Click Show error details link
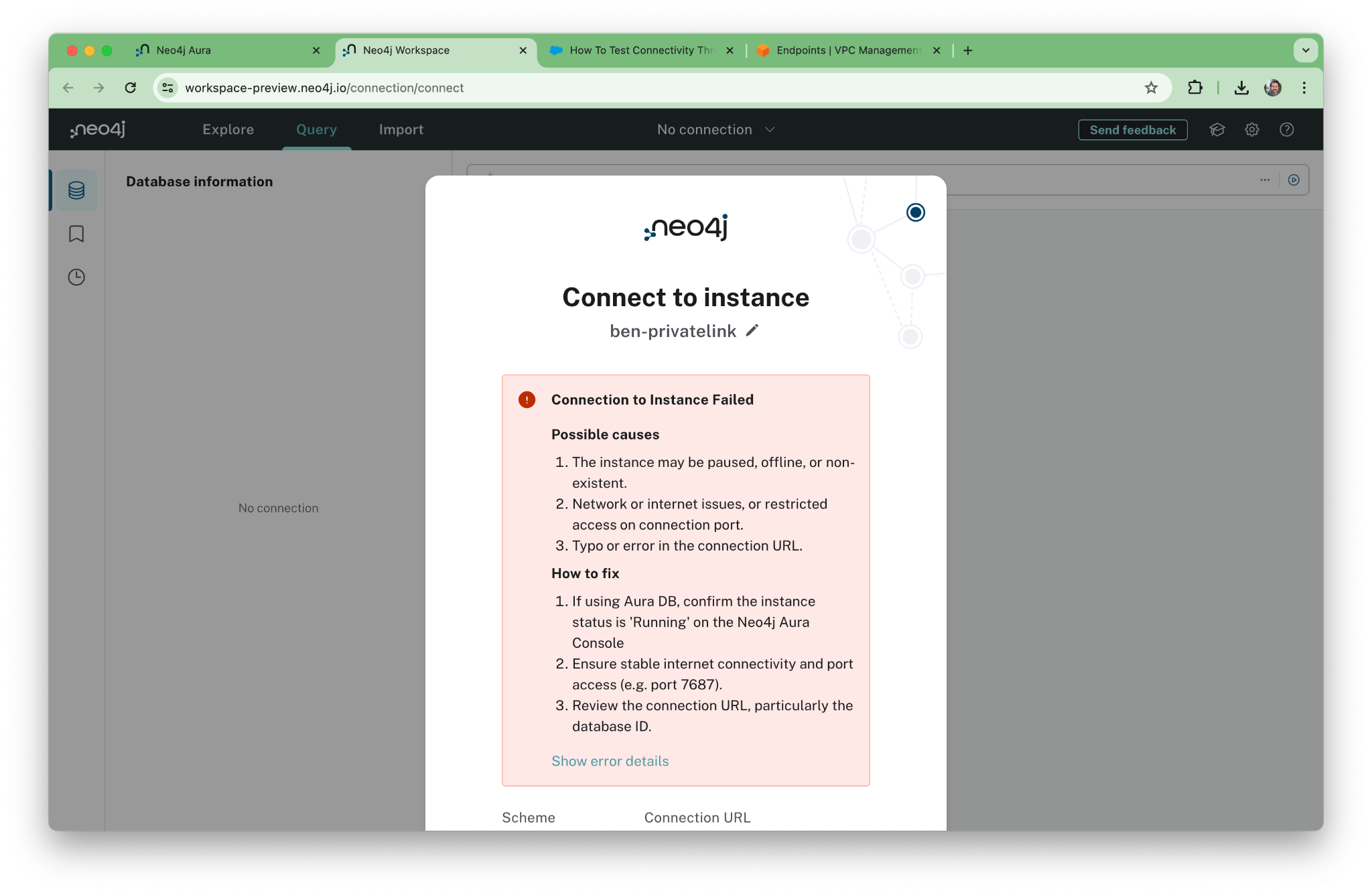Screen dimensions: 1372x895 tap(610, 761)
